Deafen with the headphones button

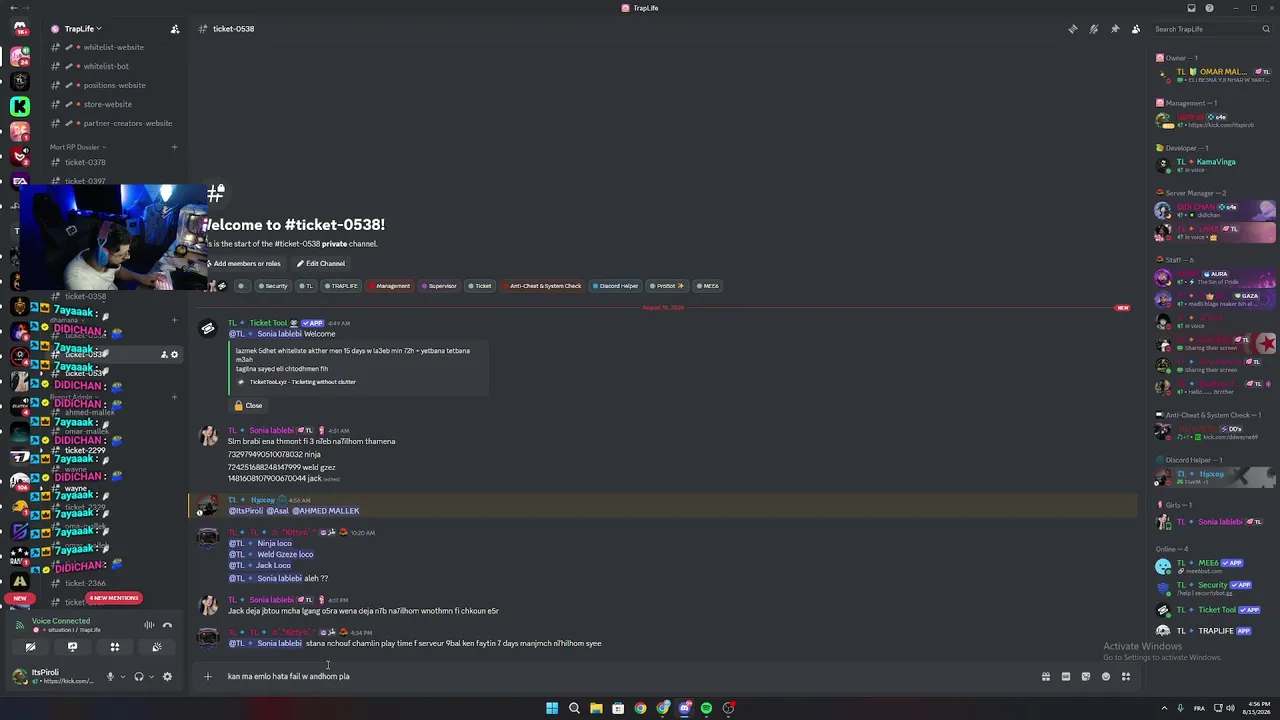pos(139,677)
